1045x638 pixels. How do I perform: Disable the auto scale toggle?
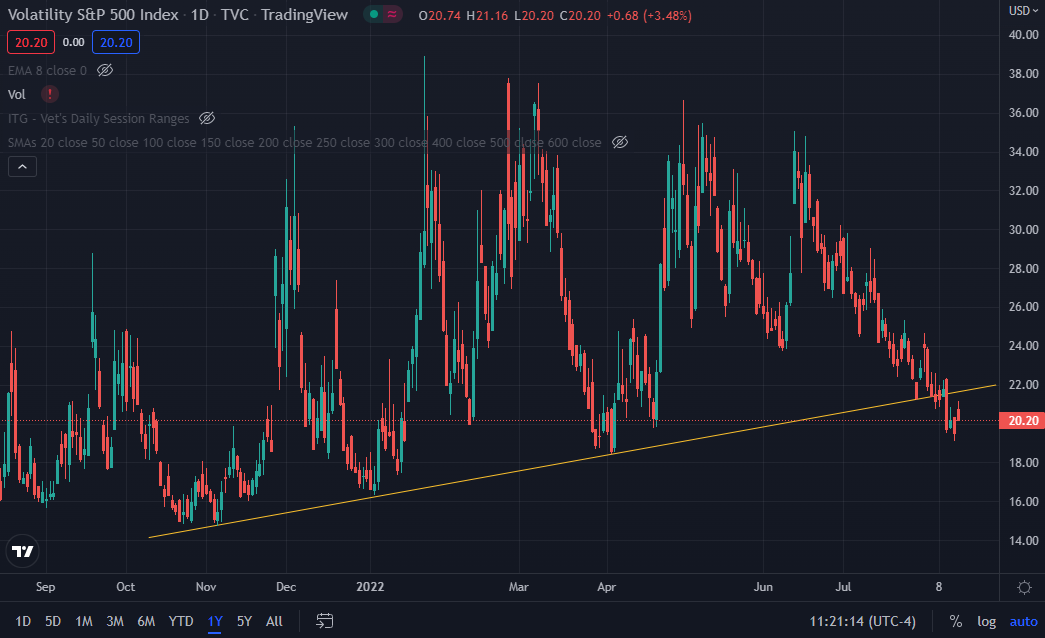click(x=1023, y=621)
